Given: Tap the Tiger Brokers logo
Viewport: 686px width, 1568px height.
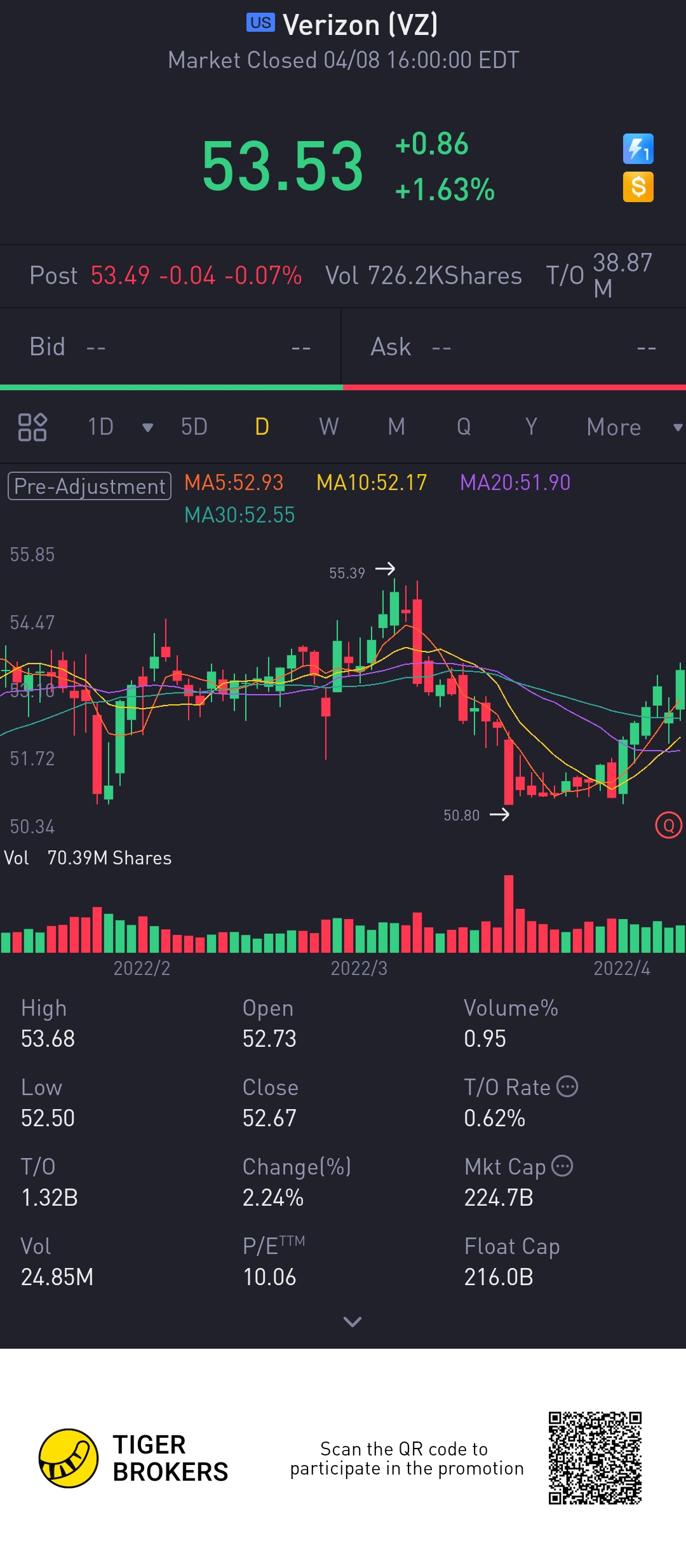Looking at the screenshot, I should click(133, 1458).
